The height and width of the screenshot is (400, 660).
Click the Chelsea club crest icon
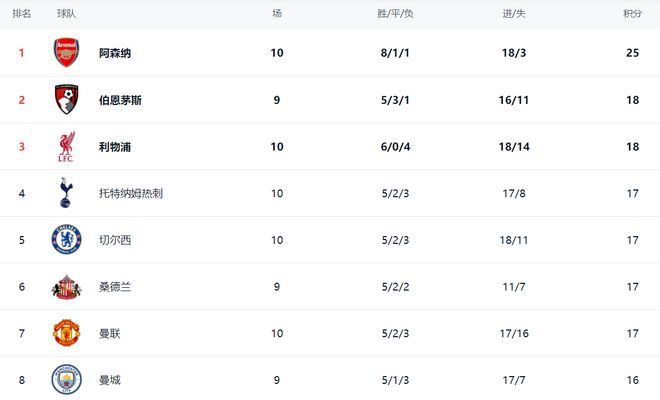click(x=67, y=240)
